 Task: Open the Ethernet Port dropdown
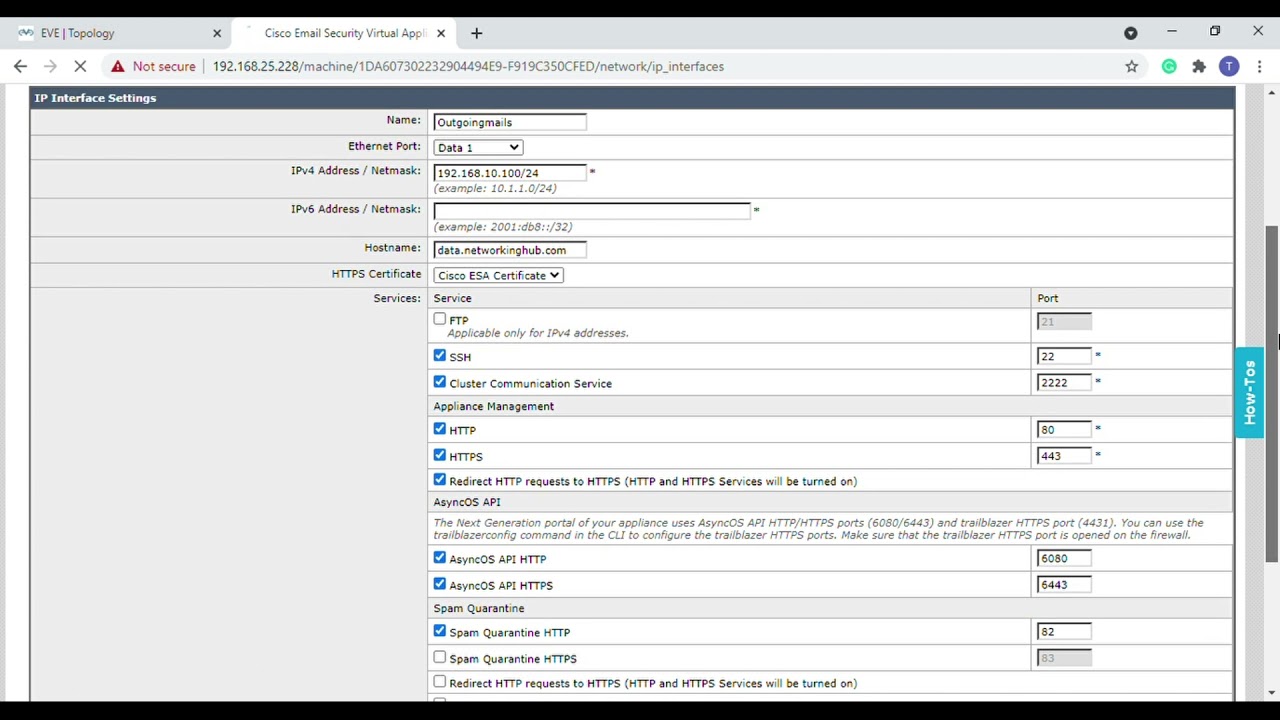478,147
